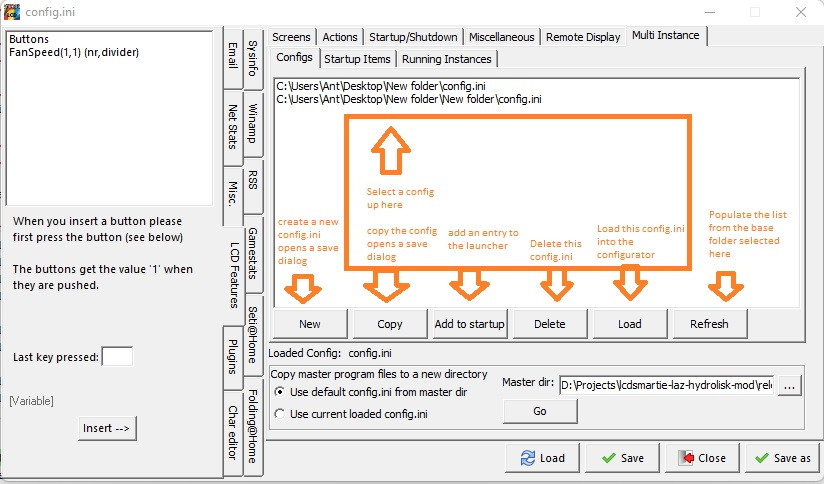824x484 pixels.
Task: Open the Folding@Home vertical tab
Action: [253, 426]
